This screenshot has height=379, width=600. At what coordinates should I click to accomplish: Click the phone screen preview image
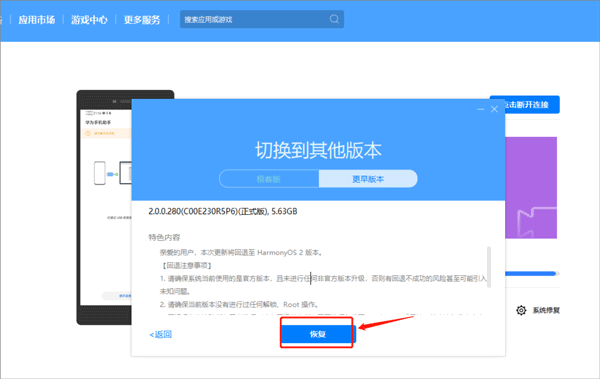point(106,207)
